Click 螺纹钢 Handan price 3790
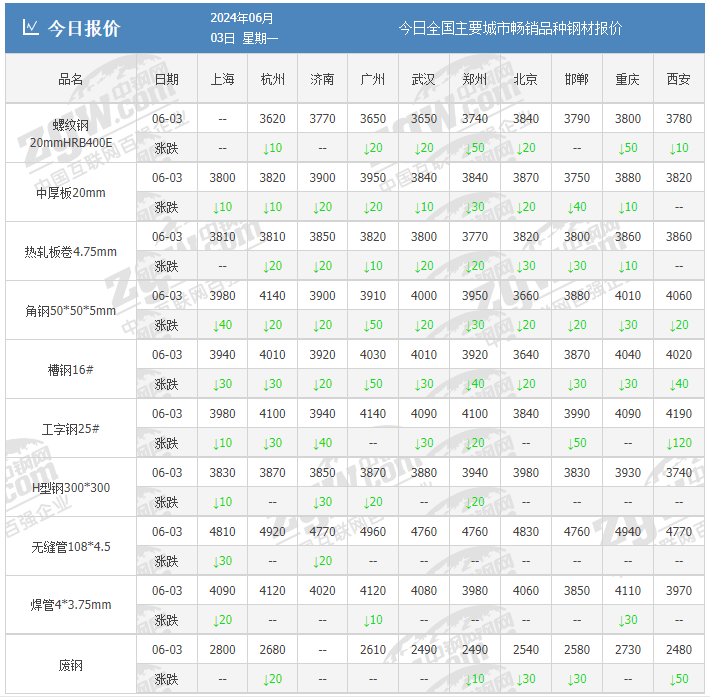 click(x=577, y=119)
